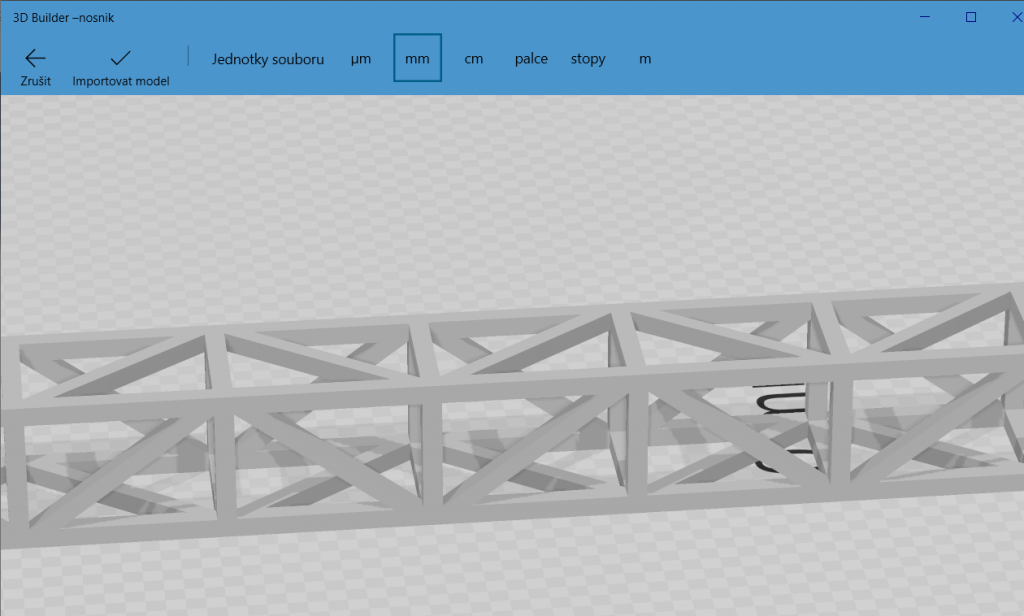Close the 3D Builder window
Viewport: 1024px width, 616px height.
[x=1010, y=17]
